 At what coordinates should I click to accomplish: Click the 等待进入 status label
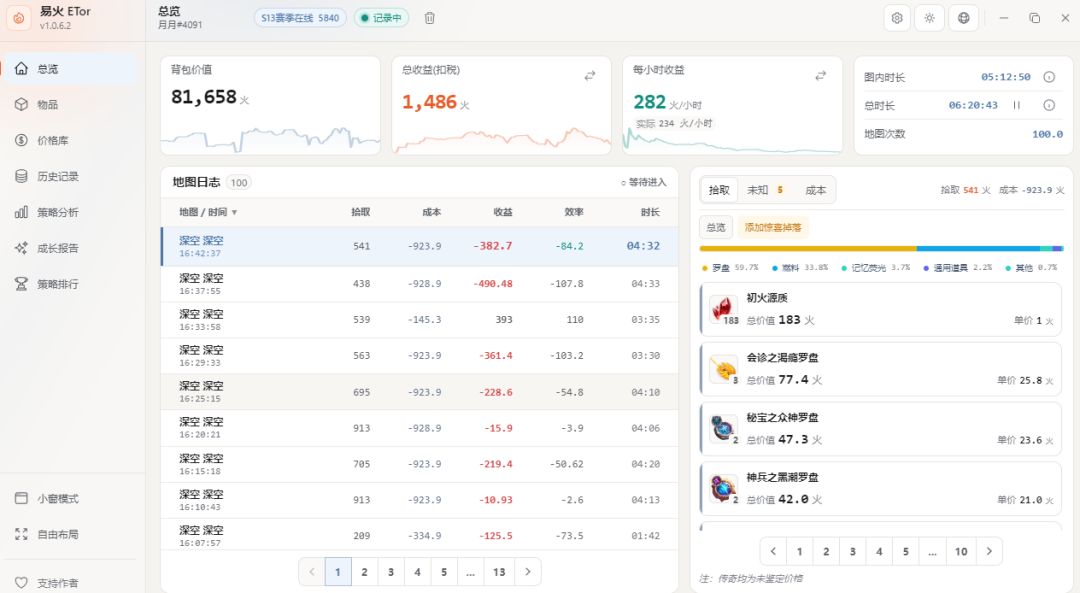tap(643, 183)
